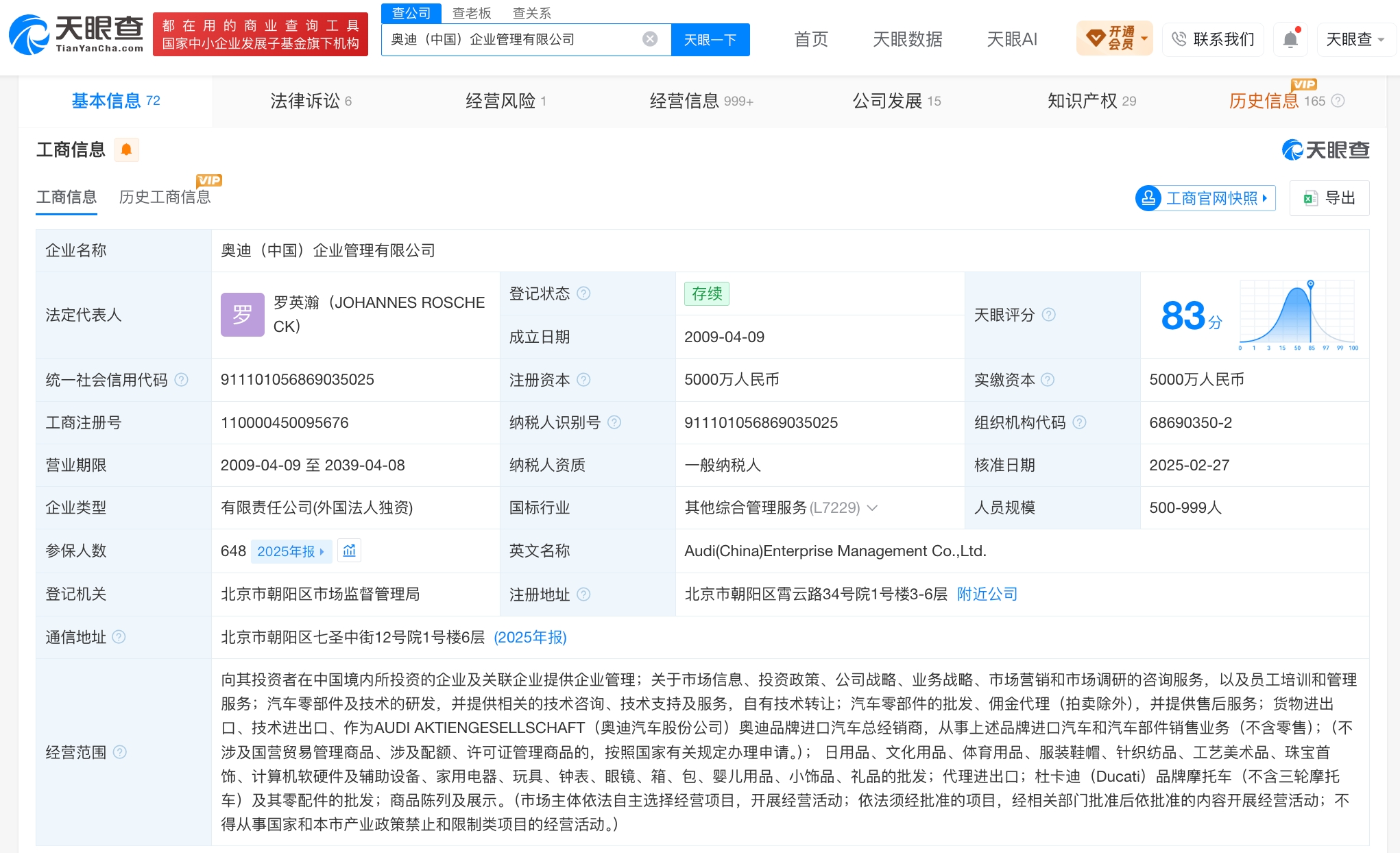Expand the 开通会员 membership dropdown
Image resolution: width=1400 pixels, height=853 pixels.
[1115, 38]
